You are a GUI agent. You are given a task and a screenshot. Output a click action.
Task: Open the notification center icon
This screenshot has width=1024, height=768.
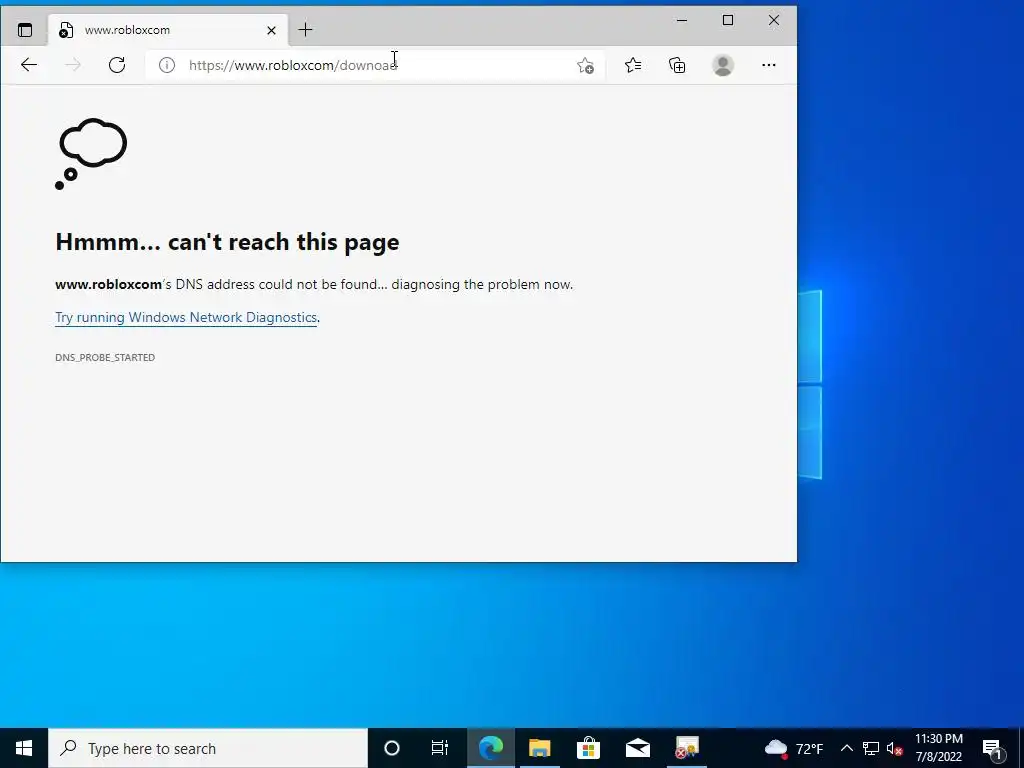point(992,748)
